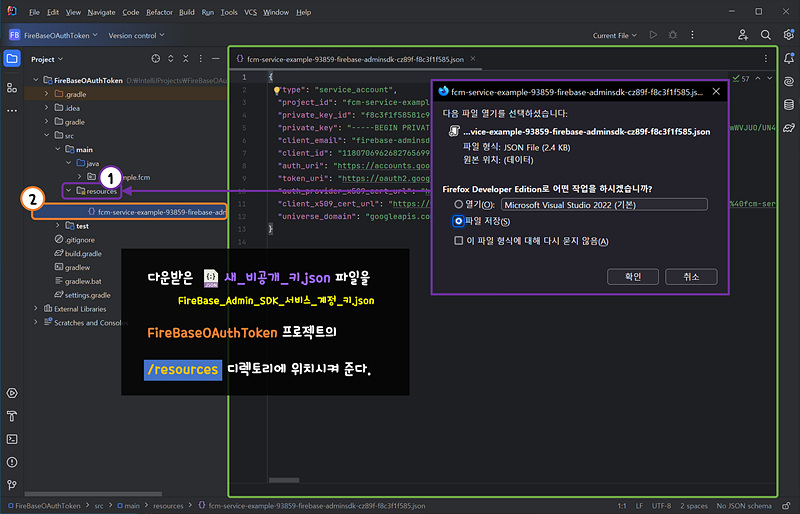
Task: Select .gitignore file in project tree
Action: [x=80, y=239]
